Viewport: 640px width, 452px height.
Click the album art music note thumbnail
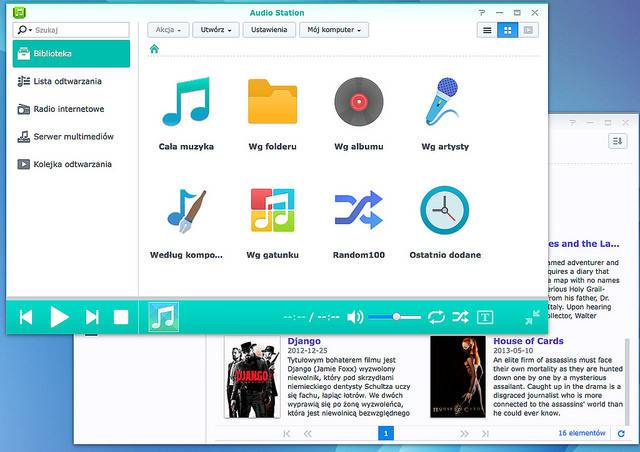(163, 317)
